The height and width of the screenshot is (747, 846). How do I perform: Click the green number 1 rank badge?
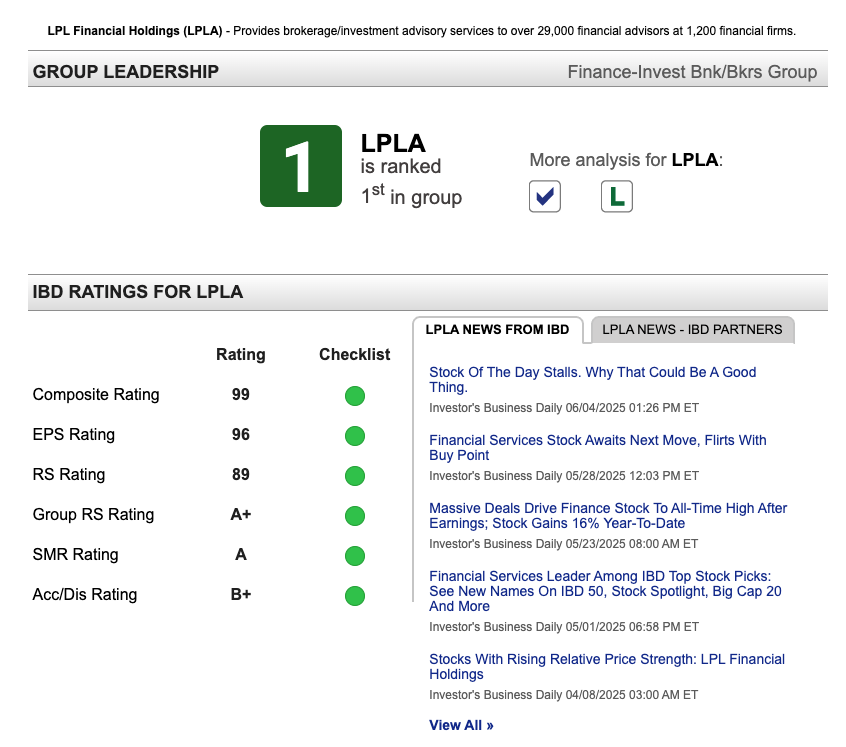[301, 166]
